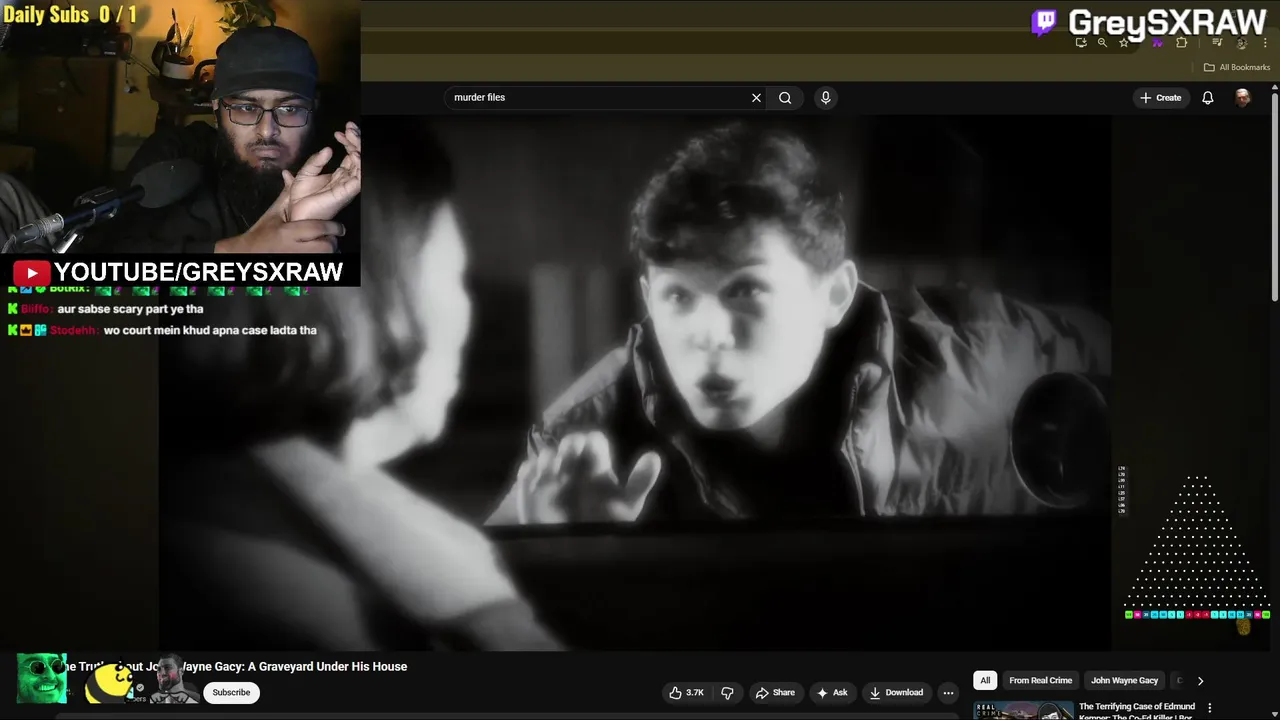Viewport: 1280px width, 720px height.
Task: Open the All Bookmarks folder
Action: pyautogui.click(x=1237, y=67)
